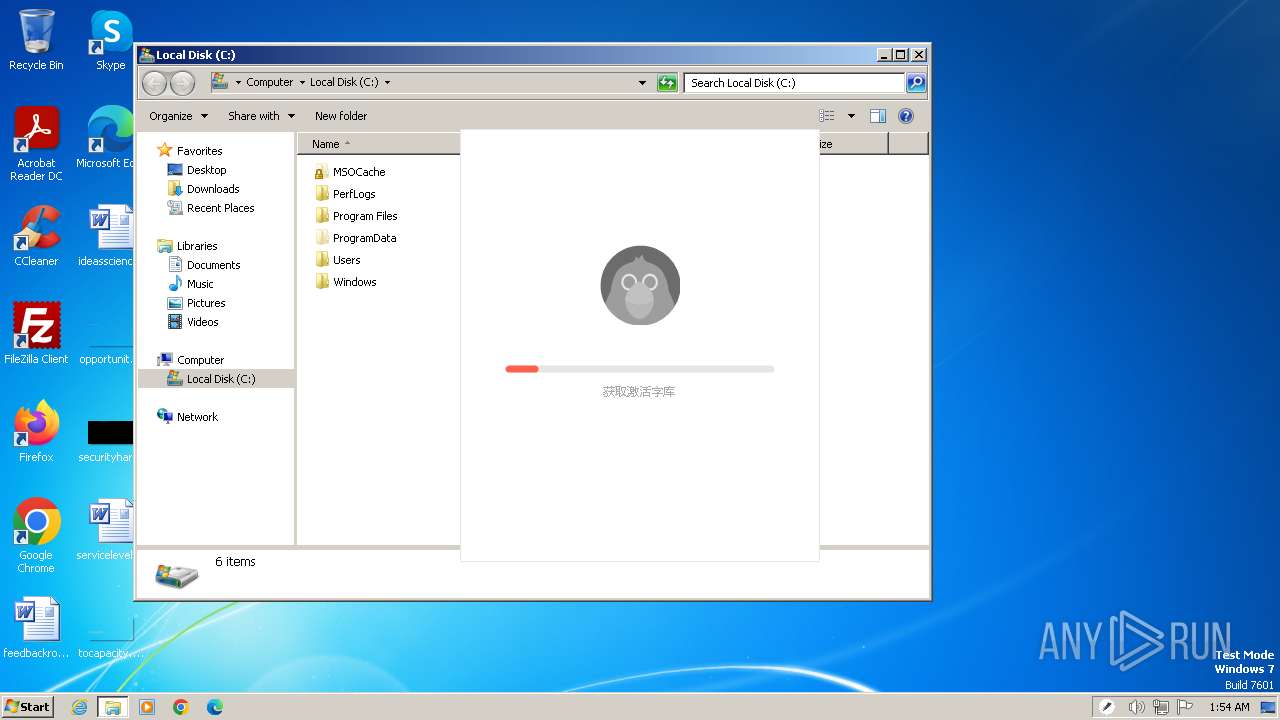Click the Action Center flag tray icon
The image size is (1280, 720).
point(1183,707)
